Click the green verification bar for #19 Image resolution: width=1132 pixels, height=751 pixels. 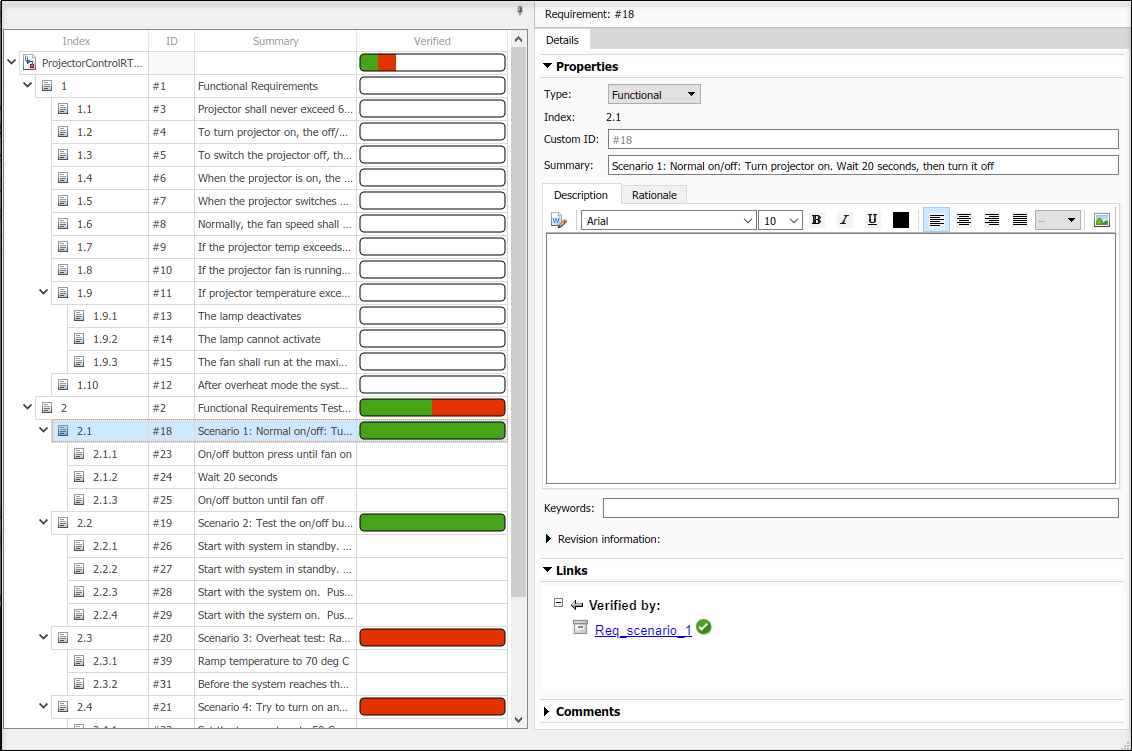pyautogui.click(x=432, y=523)
